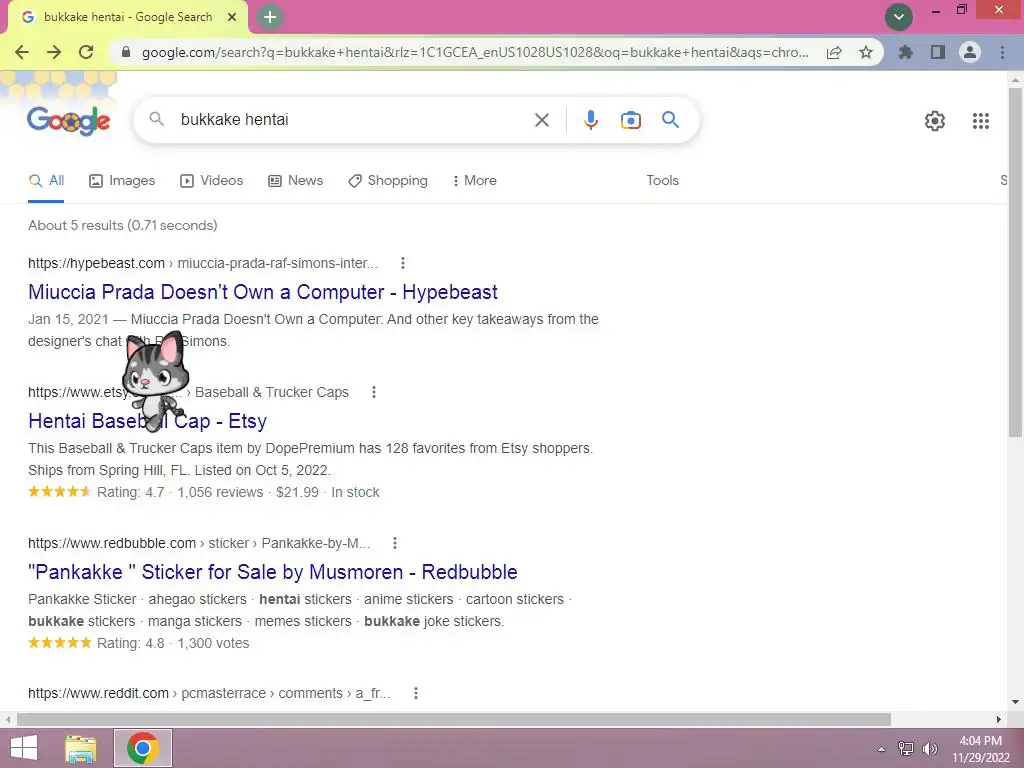Close the Google Search tab
This screenshot has width=1024, height=768.
pyautogui.click(x=232, y=17)
